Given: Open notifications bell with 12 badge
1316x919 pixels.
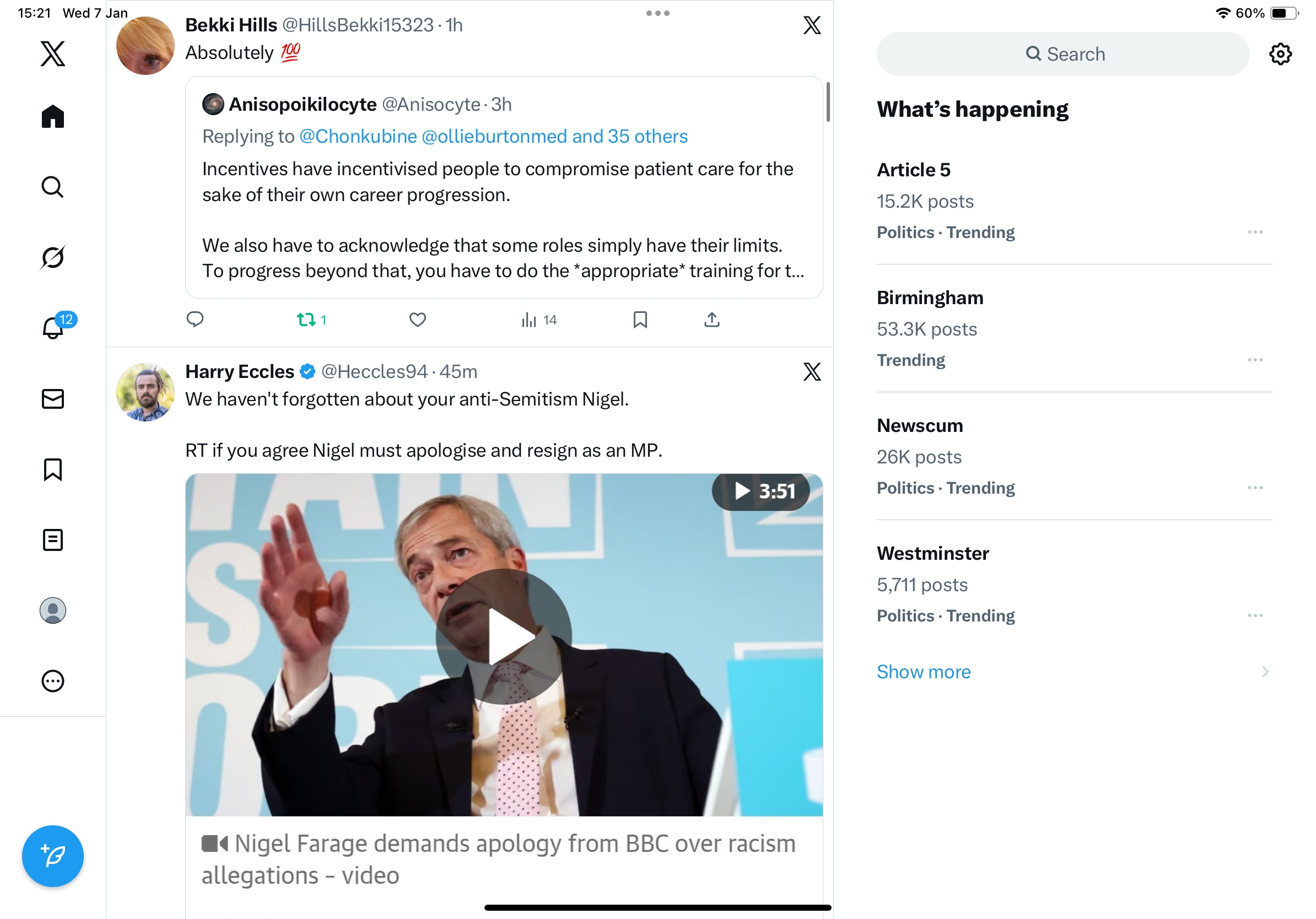Looking at the screenshot, I should tap(53, 328).
